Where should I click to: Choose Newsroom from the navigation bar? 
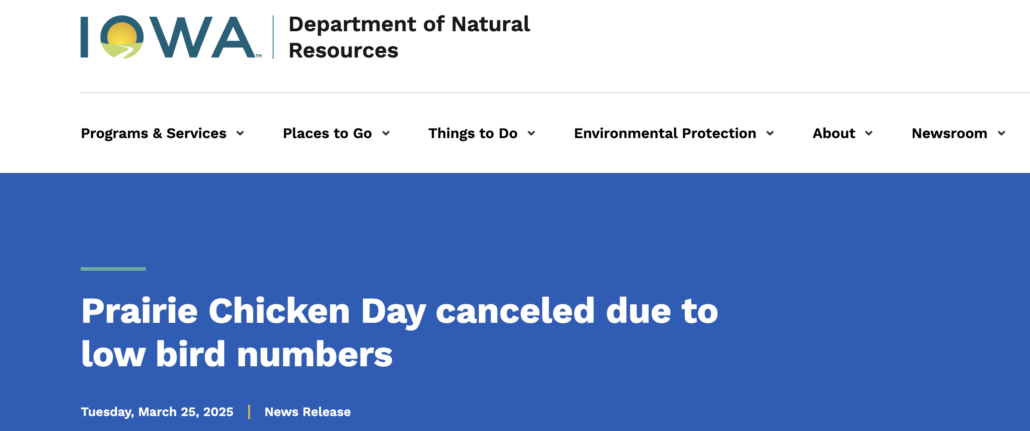[x=949, y=133]
